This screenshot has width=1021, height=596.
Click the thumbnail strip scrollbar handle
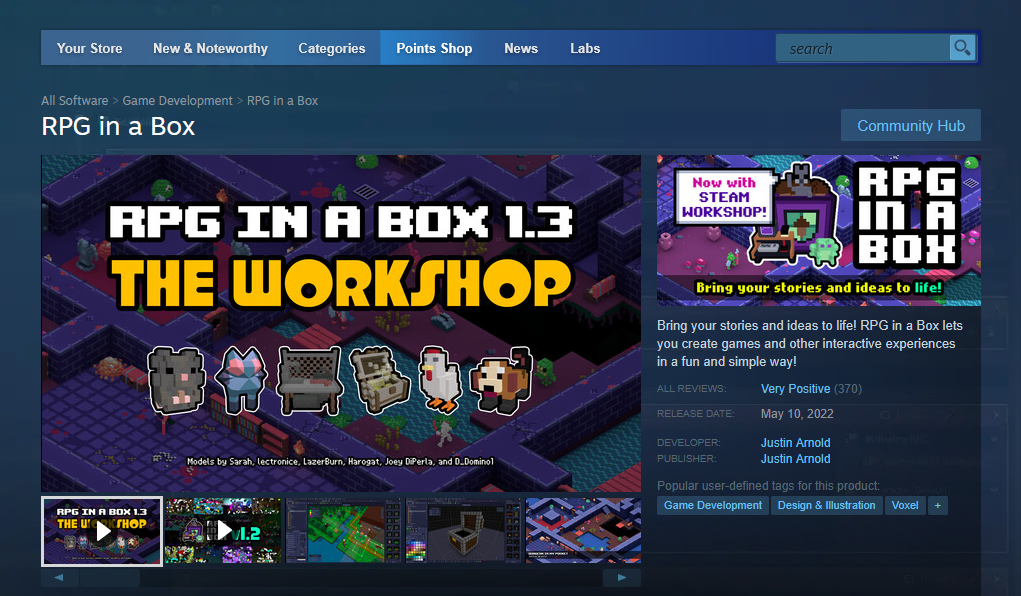pos(109,578)
